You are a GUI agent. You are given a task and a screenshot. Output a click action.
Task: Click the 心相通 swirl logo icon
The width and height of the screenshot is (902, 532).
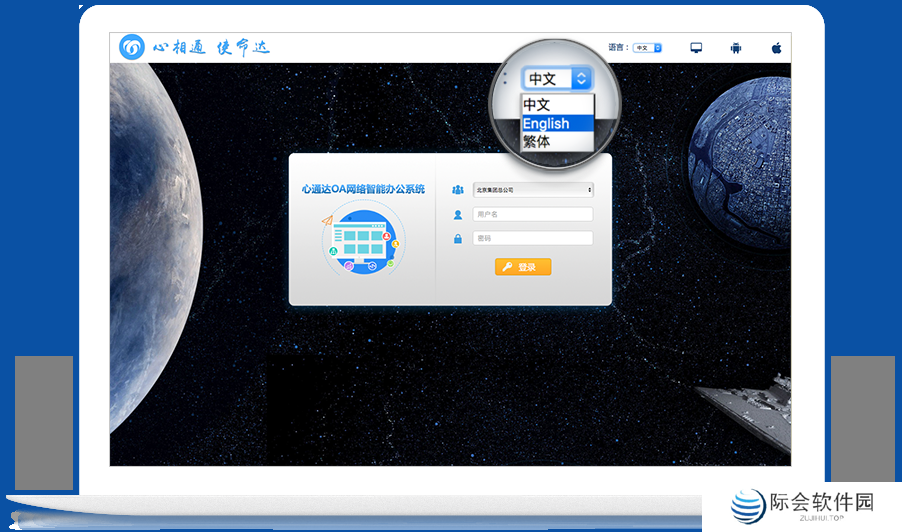click(132, 47)
